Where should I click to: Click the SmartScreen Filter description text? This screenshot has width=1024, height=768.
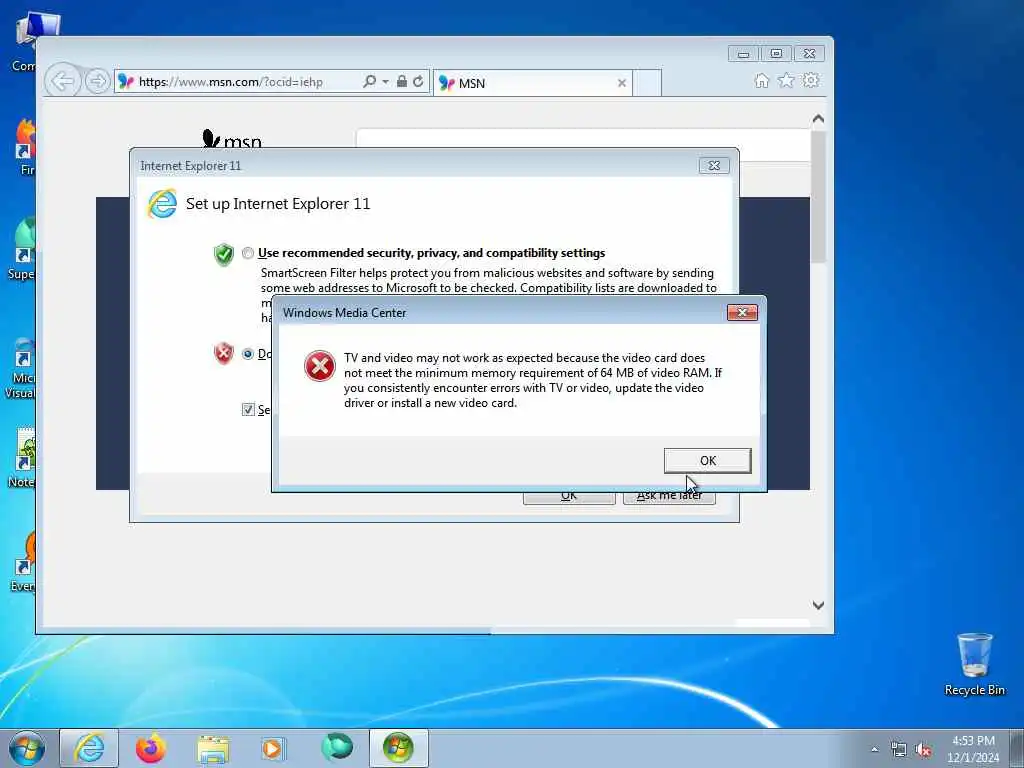tap(488, 280)
